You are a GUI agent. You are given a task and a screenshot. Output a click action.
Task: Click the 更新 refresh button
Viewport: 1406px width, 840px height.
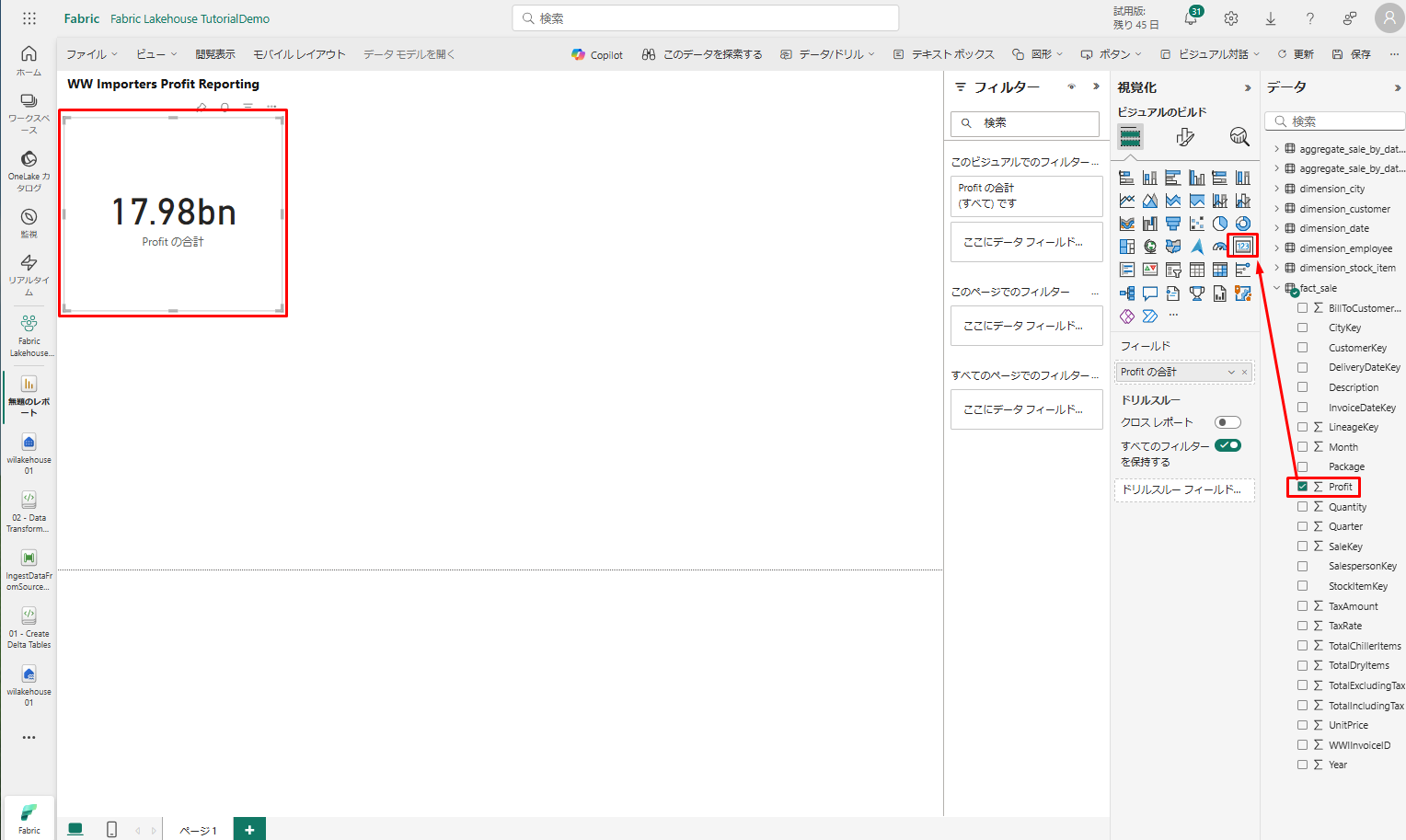click(1295, 54)
